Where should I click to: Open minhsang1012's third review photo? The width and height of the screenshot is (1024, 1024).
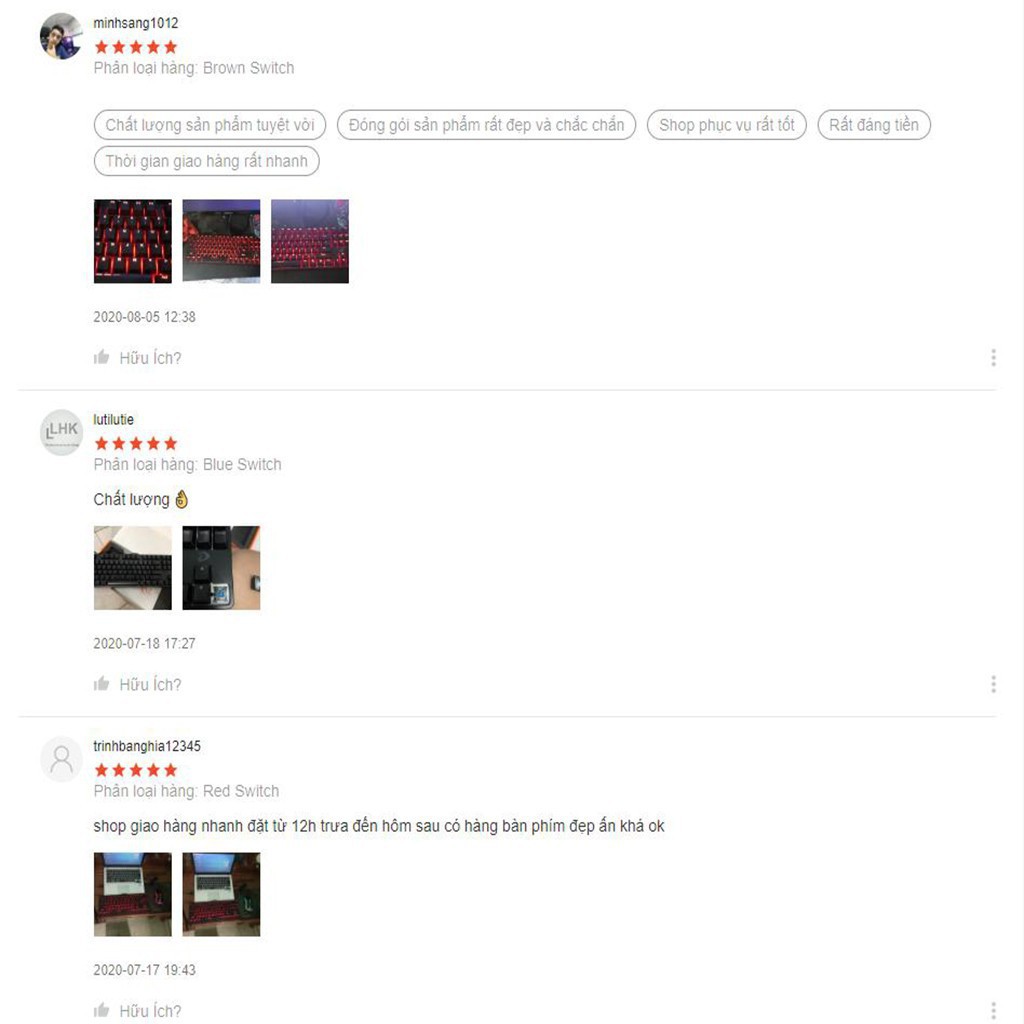310,241
